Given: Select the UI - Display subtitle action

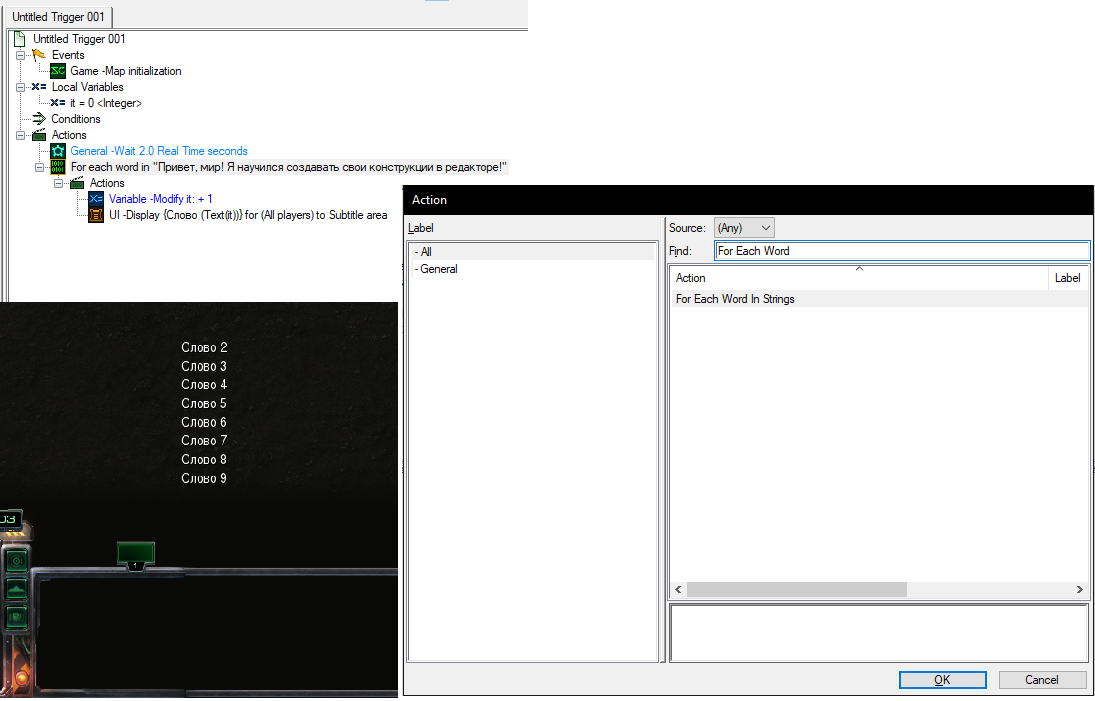Looking at the screenshot, I should [x=248, y=215].
